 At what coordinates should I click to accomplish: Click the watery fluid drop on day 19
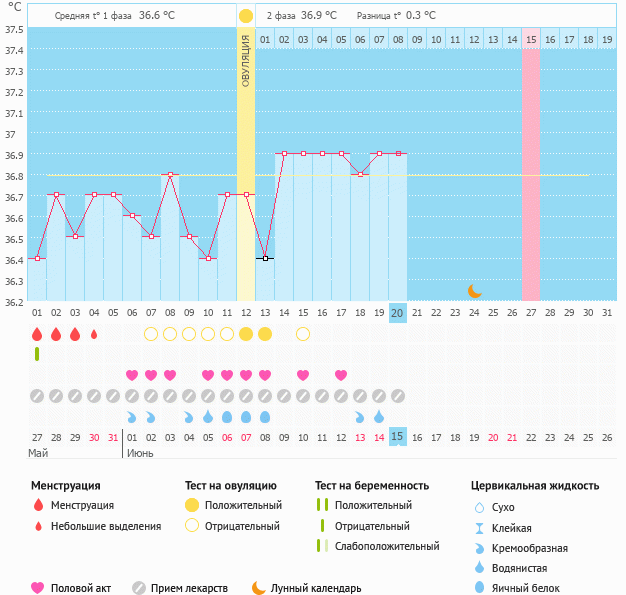pyautogui.click(x=379, y=417)
